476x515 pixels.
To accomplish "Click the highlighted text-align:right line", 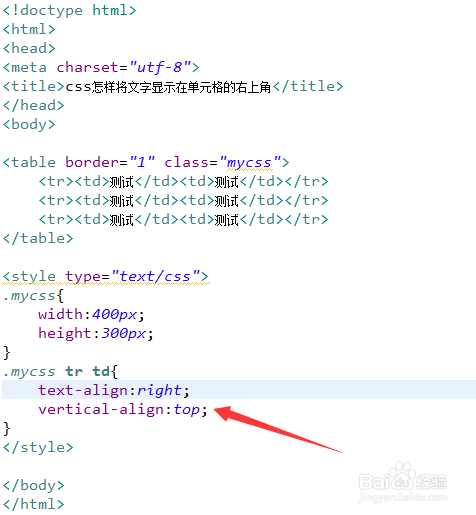I will pyautogui.click(x=239, y=390).
